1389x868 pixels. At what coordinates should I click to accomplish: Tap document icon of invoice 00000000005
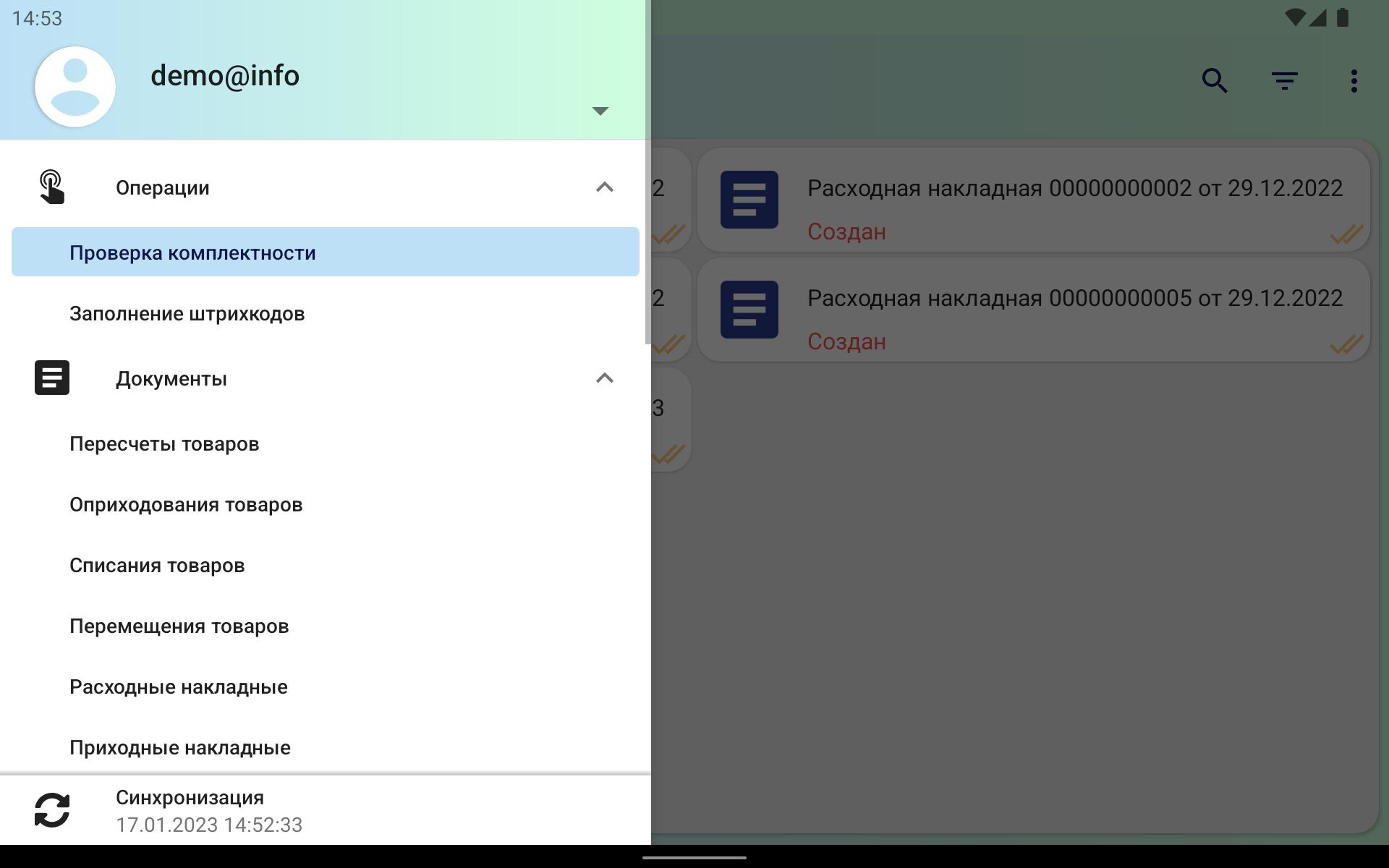[x=749, y=310]
